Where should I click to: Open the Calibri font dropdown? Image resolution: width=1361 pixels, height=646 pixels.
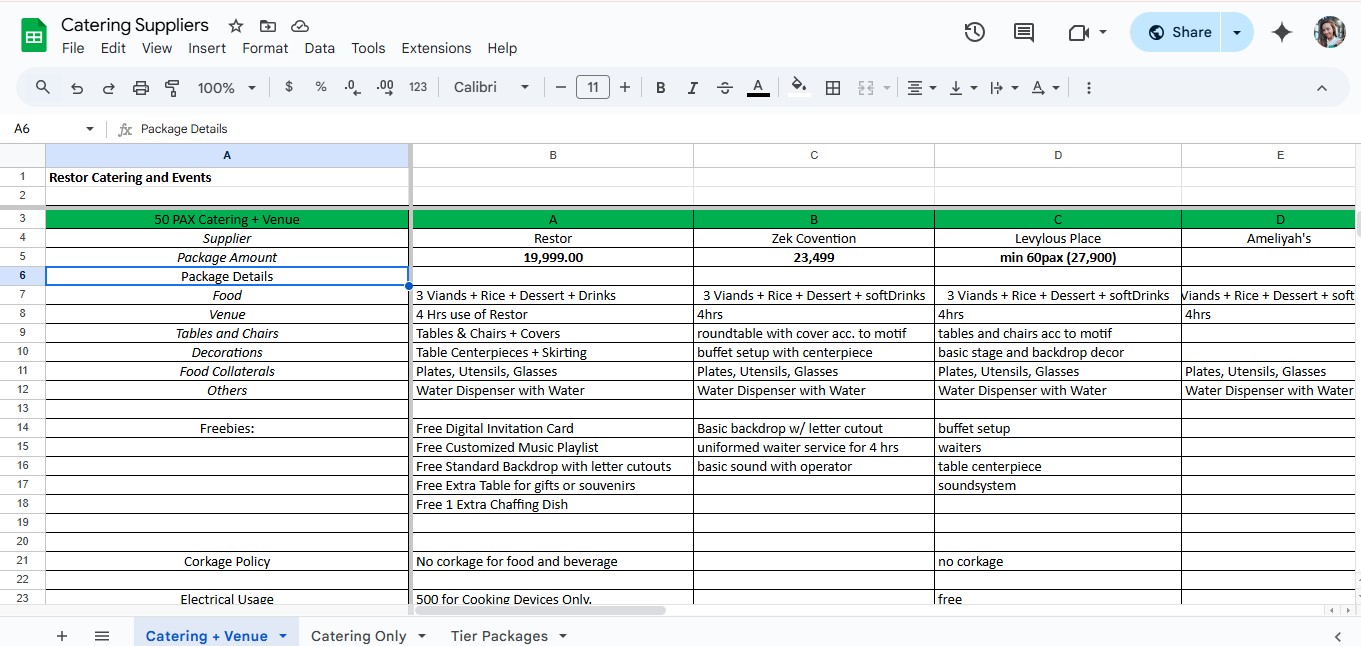491,87
